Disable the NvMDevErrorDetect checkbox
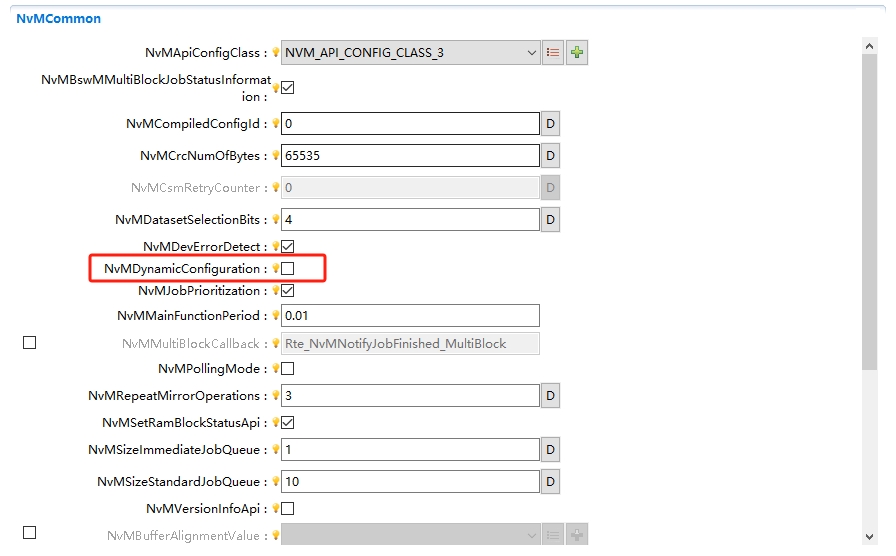 coord(288,246)
